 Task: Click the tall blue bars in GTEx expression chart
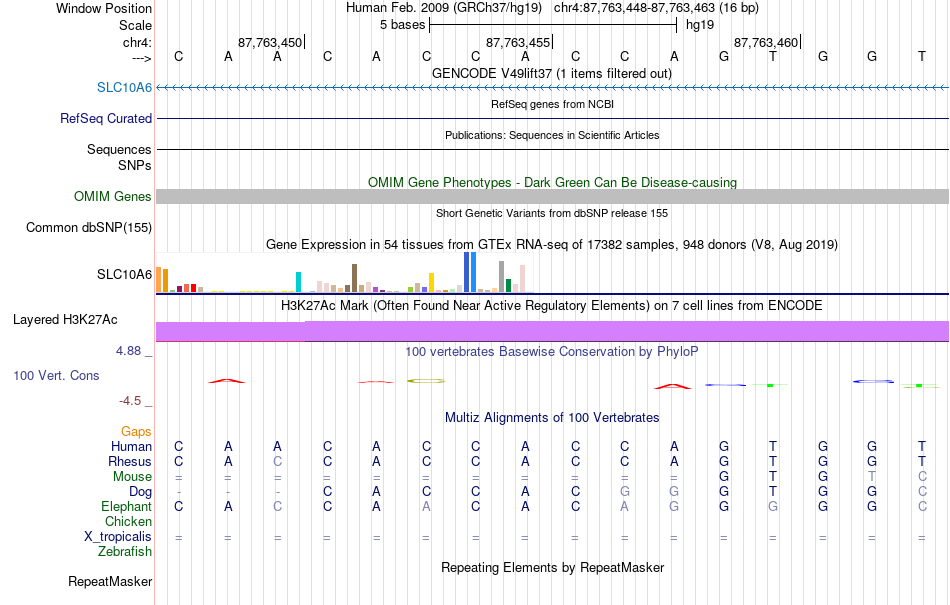pyautogui.click(x=470, y=272)
